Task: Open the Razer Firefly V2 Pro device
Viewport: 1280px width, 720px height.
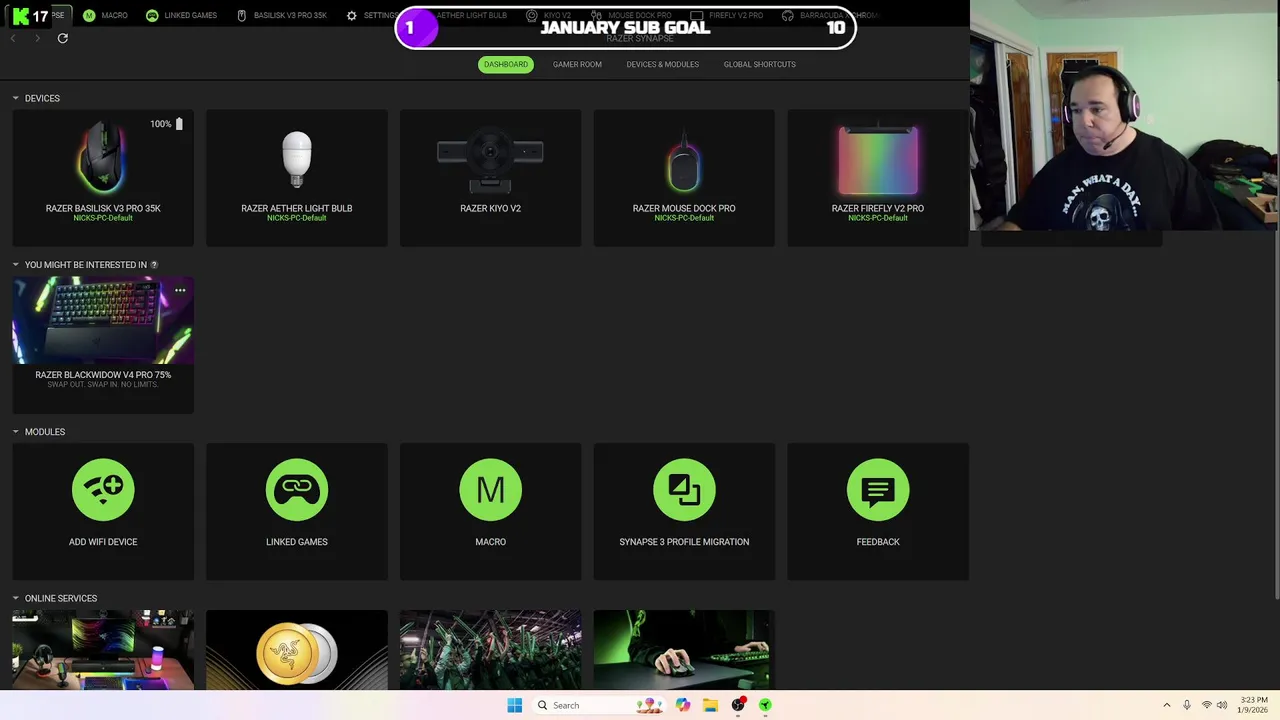Action: [878, 177]
